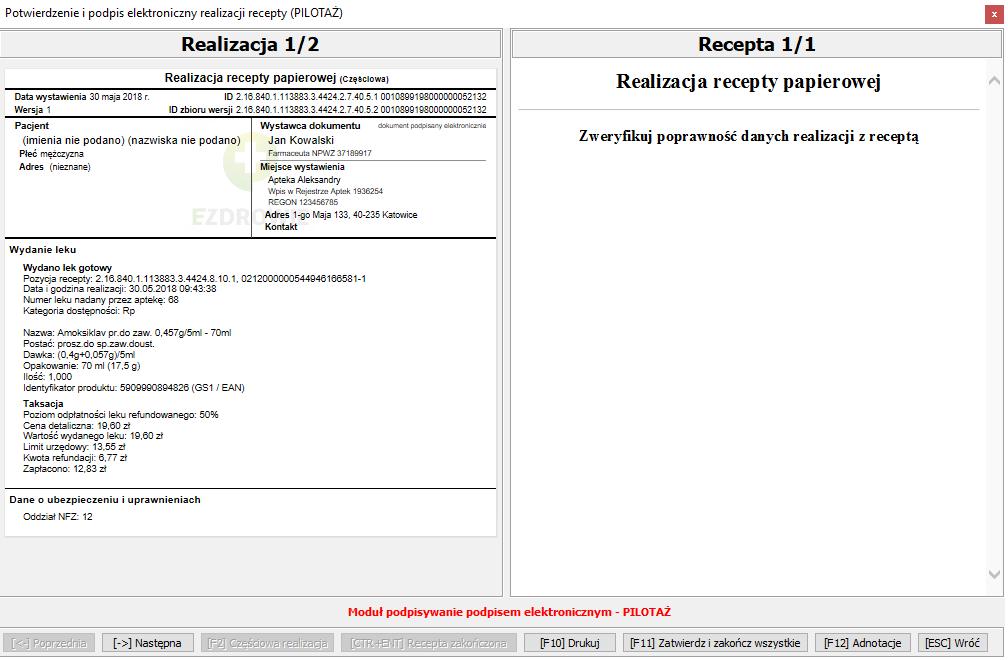Click 'Cena detaliczna: 19,60 zł'

[x=76, y=425]
